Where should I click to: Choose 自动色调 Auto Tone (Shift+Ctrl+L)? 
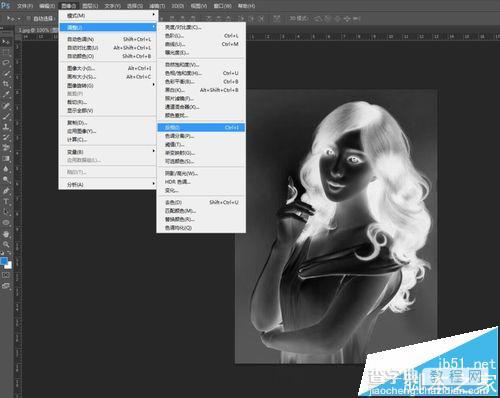(x=108, y=39)
